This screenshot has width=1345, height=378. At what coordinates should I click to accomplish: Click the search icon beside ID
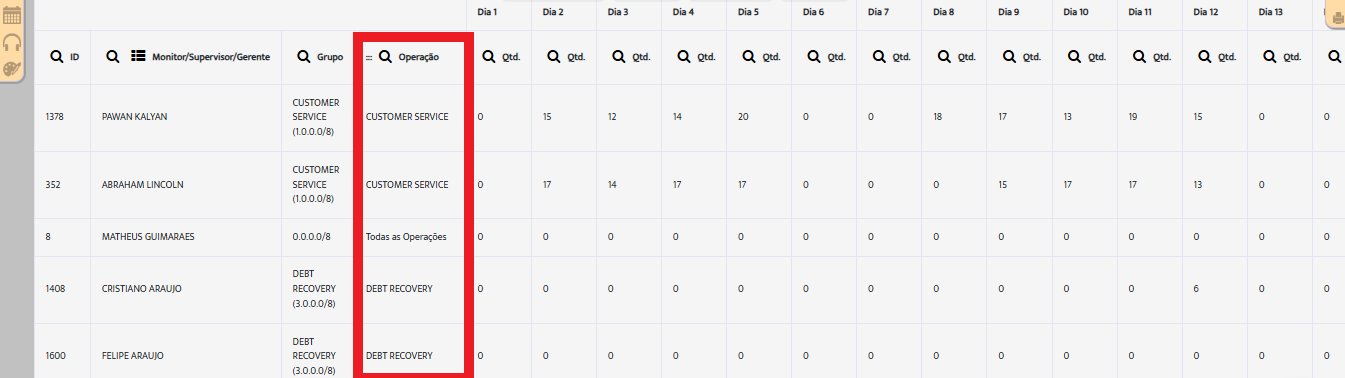pyautogui.click(x=58, y=57)
